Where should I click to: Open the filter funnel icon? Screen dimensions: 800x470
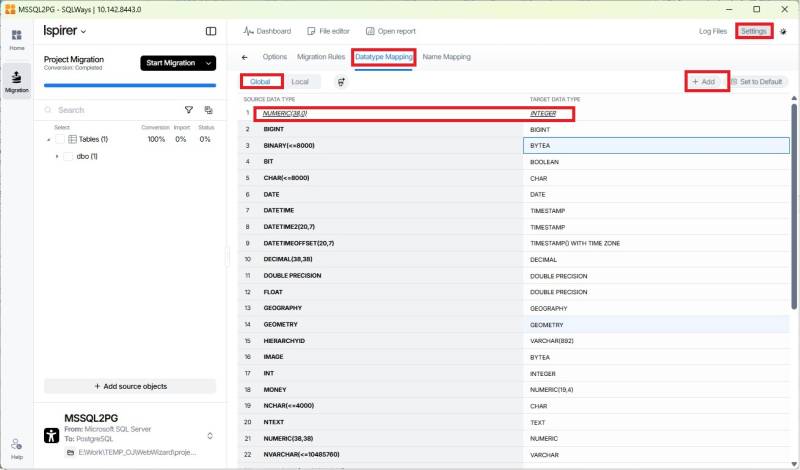(189, 110)
